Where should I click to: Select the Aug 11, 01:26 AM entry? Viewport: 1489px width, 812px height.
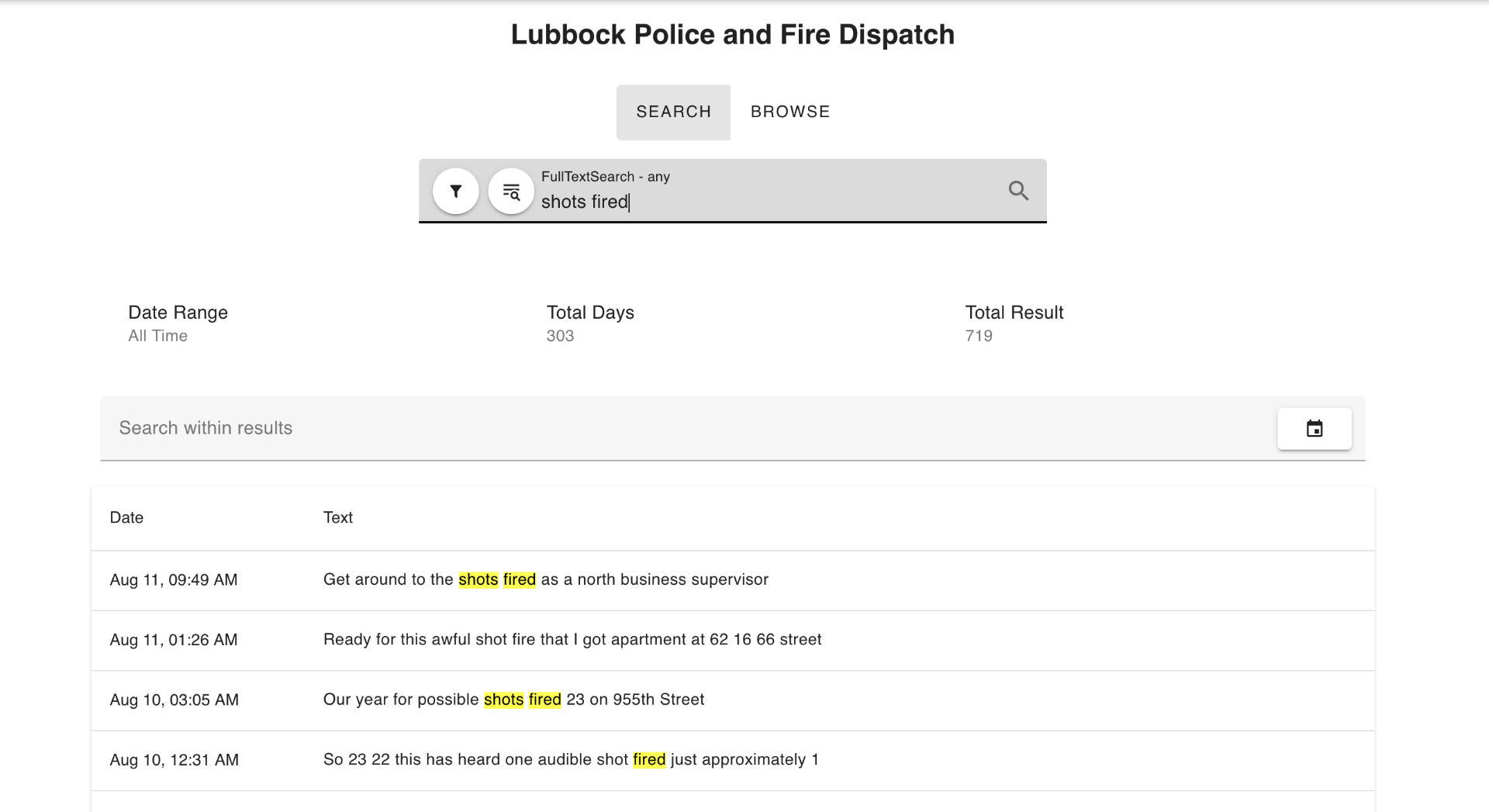[174, 640]
